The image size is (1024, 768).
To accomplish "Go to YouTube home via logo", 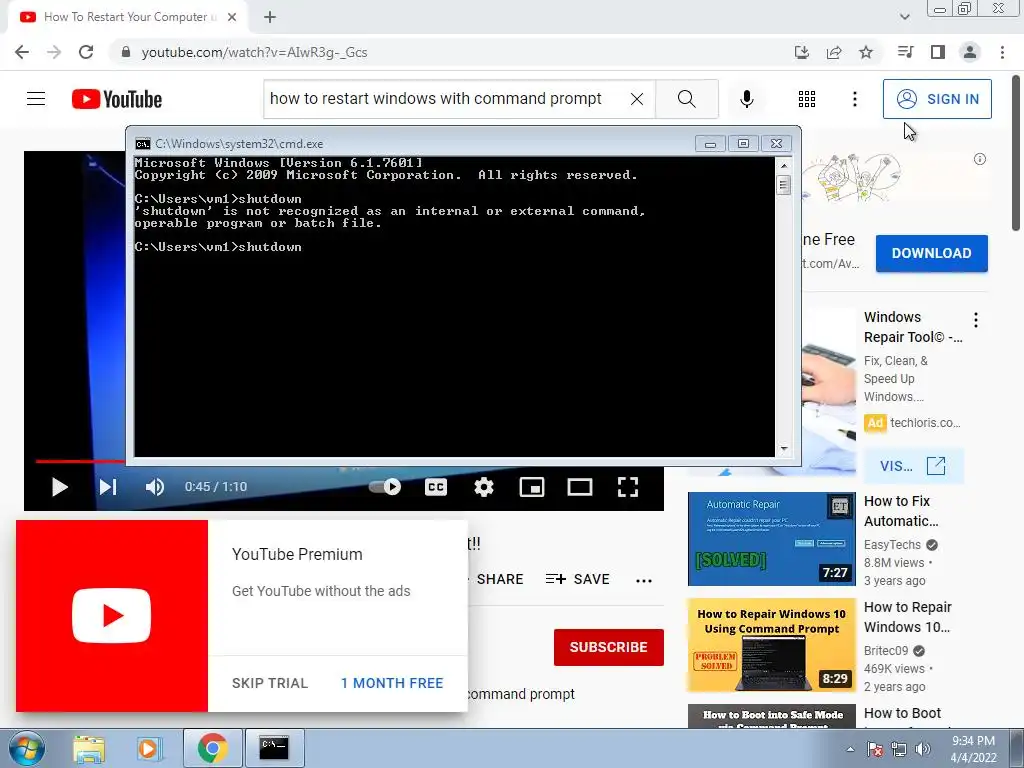I will pos(117,99).
